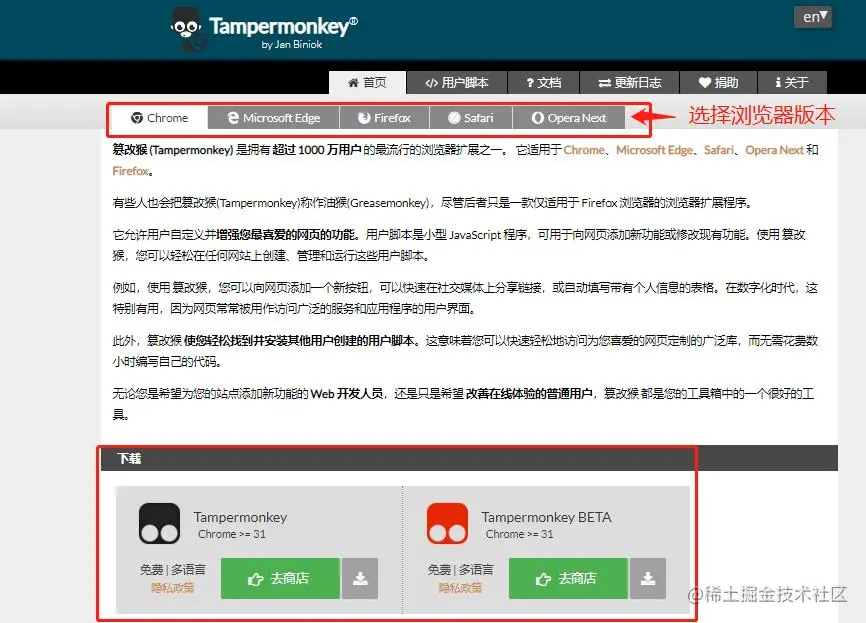Follow the orange Firefox link in the intro

pyautogui.click(x=130, y=171)
